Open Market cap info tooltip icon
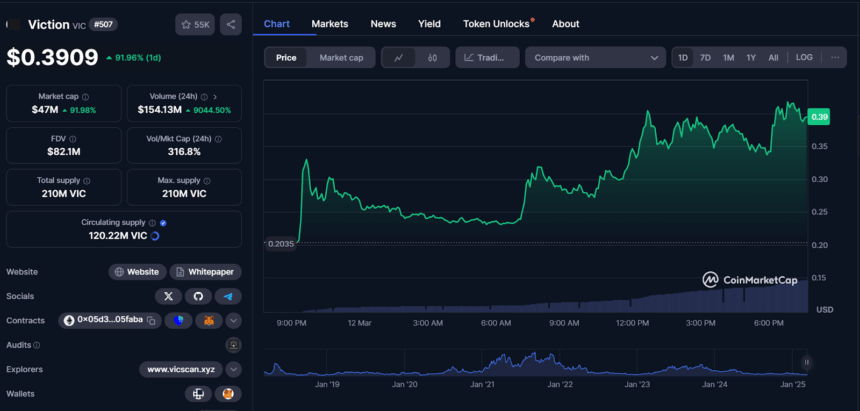The image size is (860, 411). [x=86, y=97]
